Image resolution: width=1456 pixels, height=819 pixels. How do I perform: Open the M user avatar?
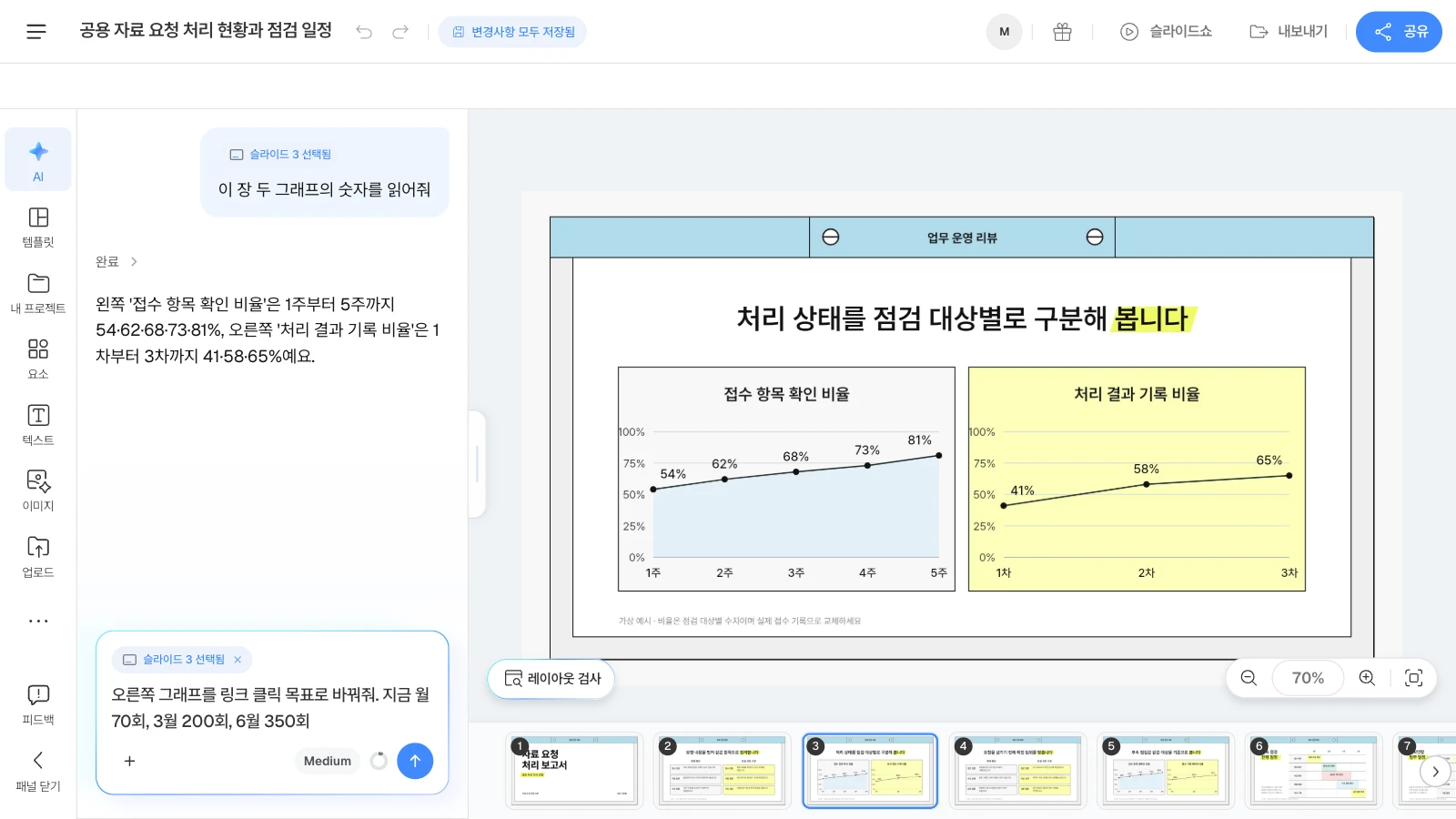(x=1004, y=32)
